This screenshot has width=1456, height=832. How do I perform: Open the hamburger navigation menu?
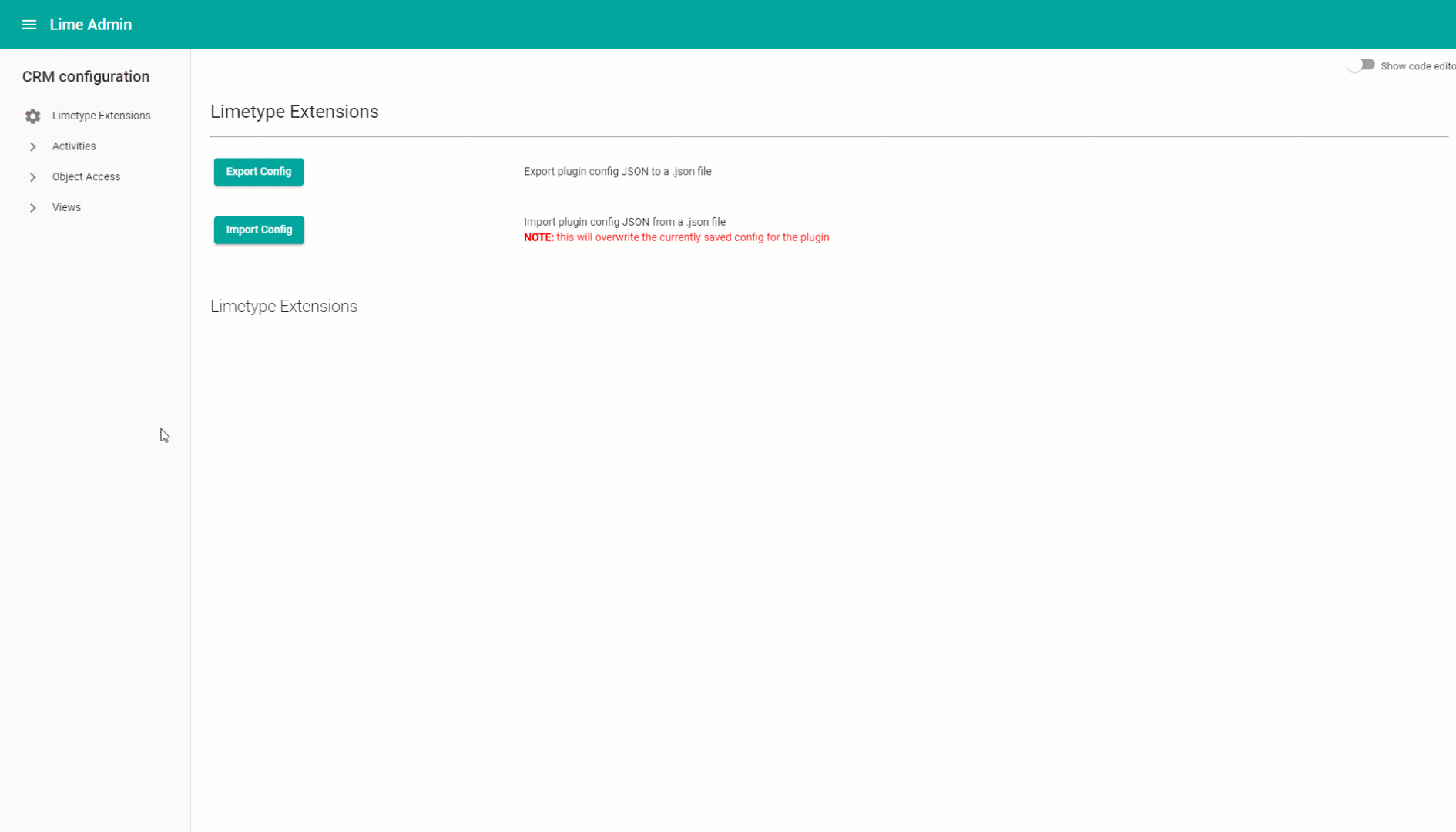[x=29, y=25]
